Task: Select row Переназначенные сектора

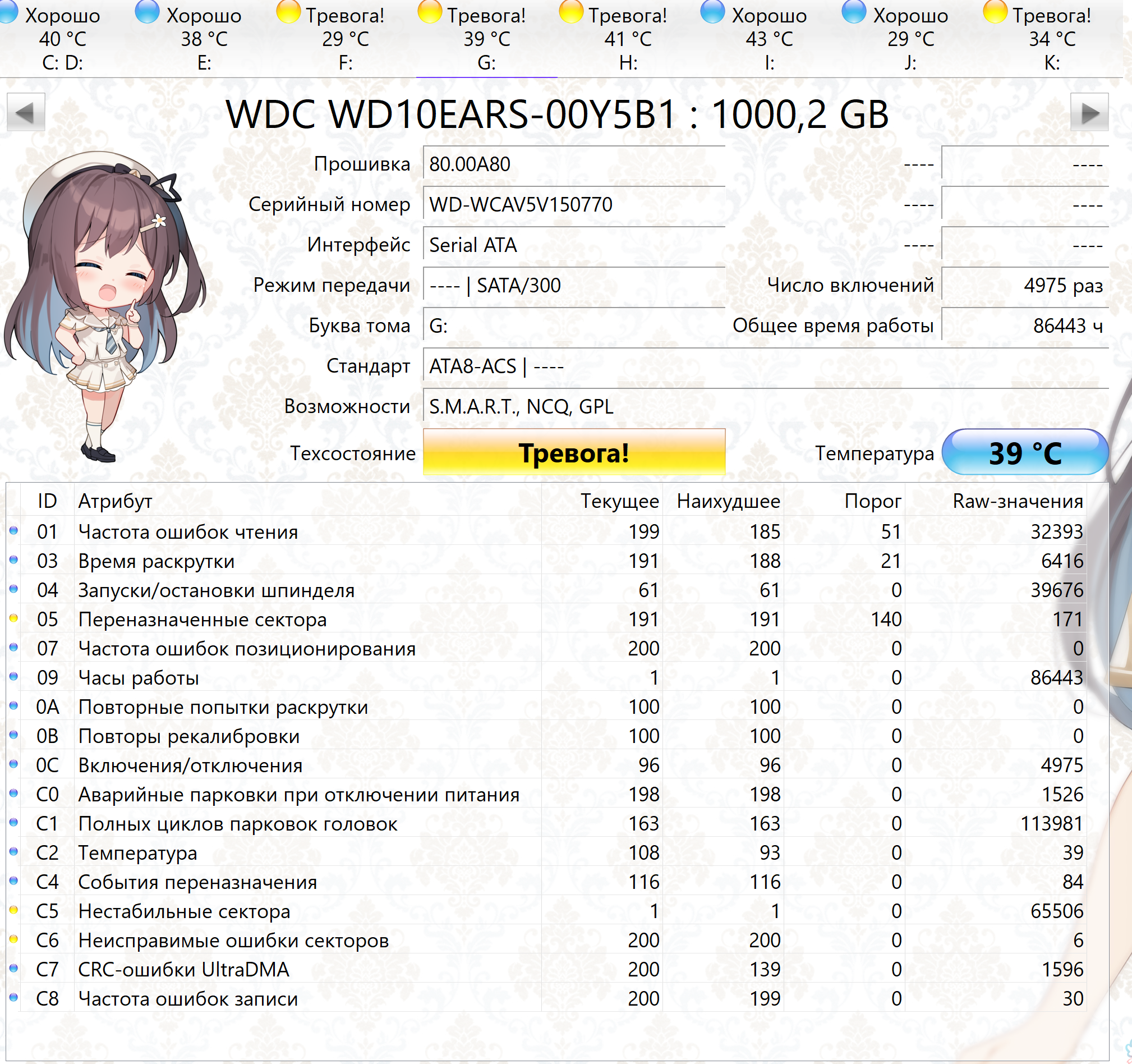Action: tap(546, 619)
